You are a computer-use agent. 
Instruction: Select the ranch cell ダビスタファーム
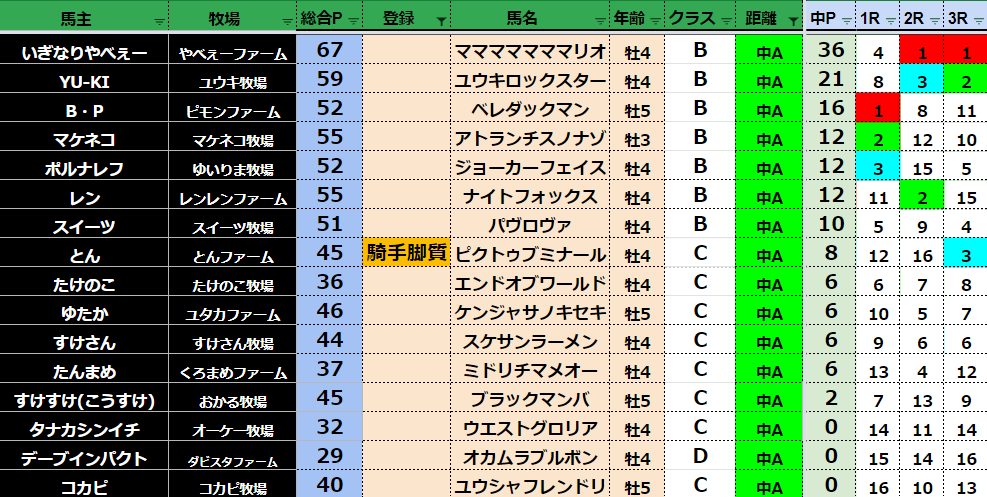point(233,458)
